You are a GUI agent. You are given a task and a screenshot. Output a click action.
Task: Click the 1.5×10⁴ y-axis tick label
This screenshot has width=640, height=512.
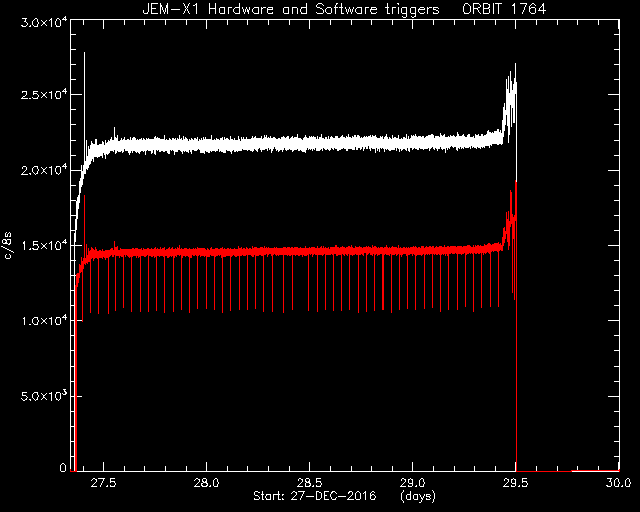(x=44, y=245)
